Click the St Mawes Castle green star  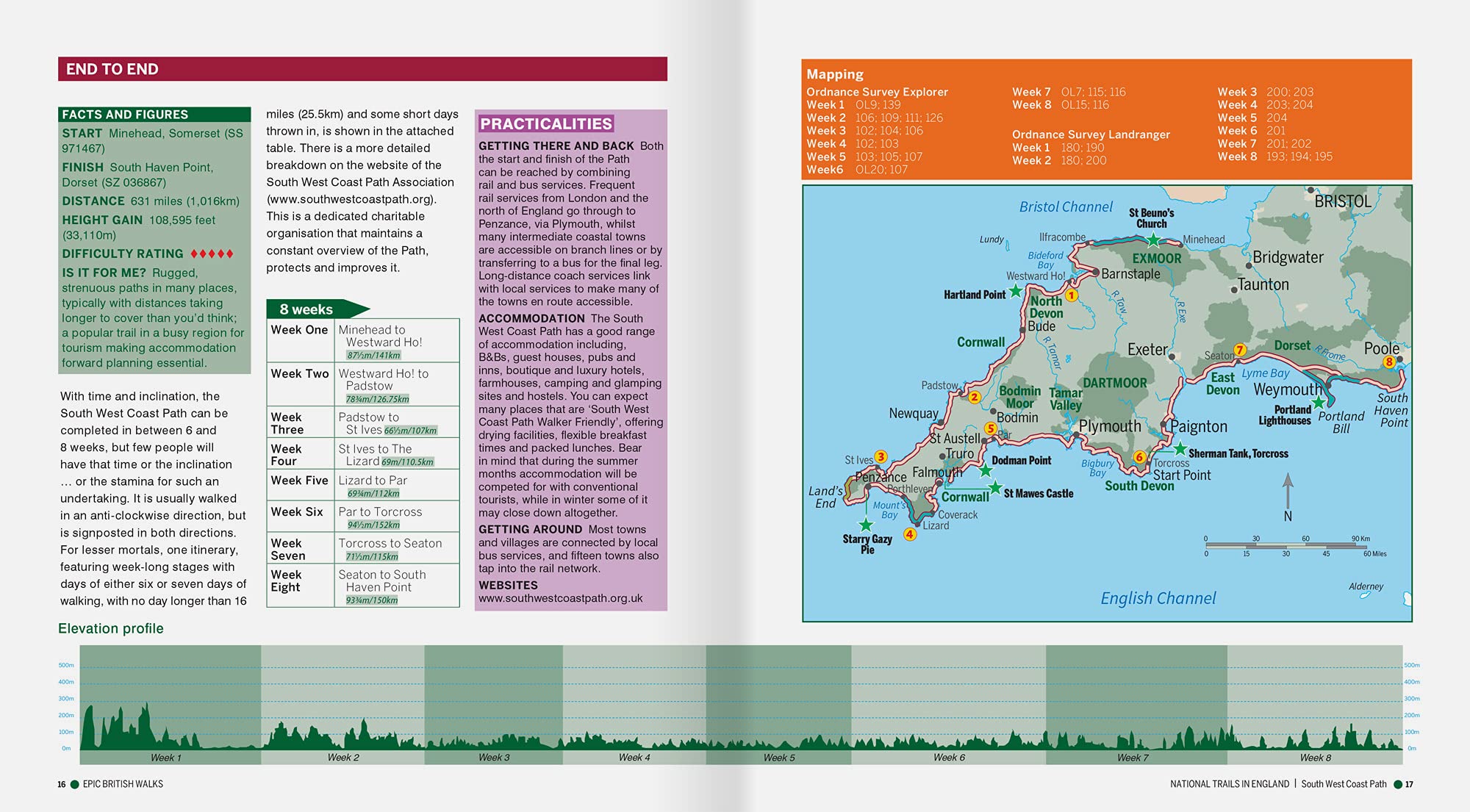994,488
